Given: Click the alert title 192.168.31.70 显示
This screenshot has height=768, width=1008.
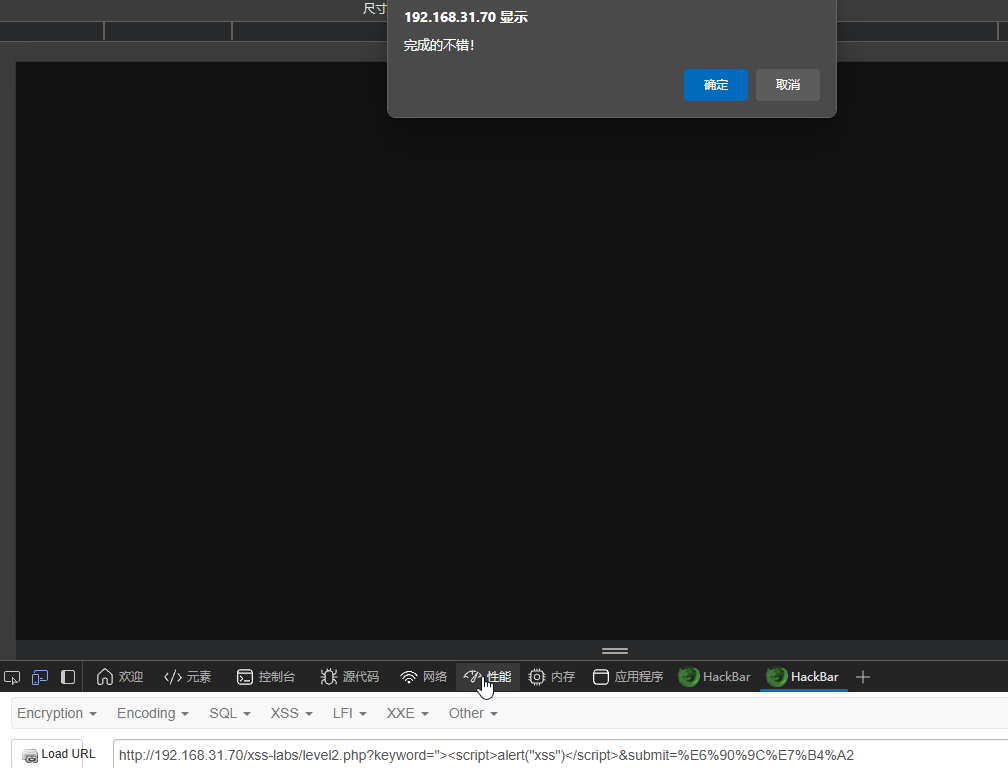Looking at the screenshot, I should coord(466,17).
